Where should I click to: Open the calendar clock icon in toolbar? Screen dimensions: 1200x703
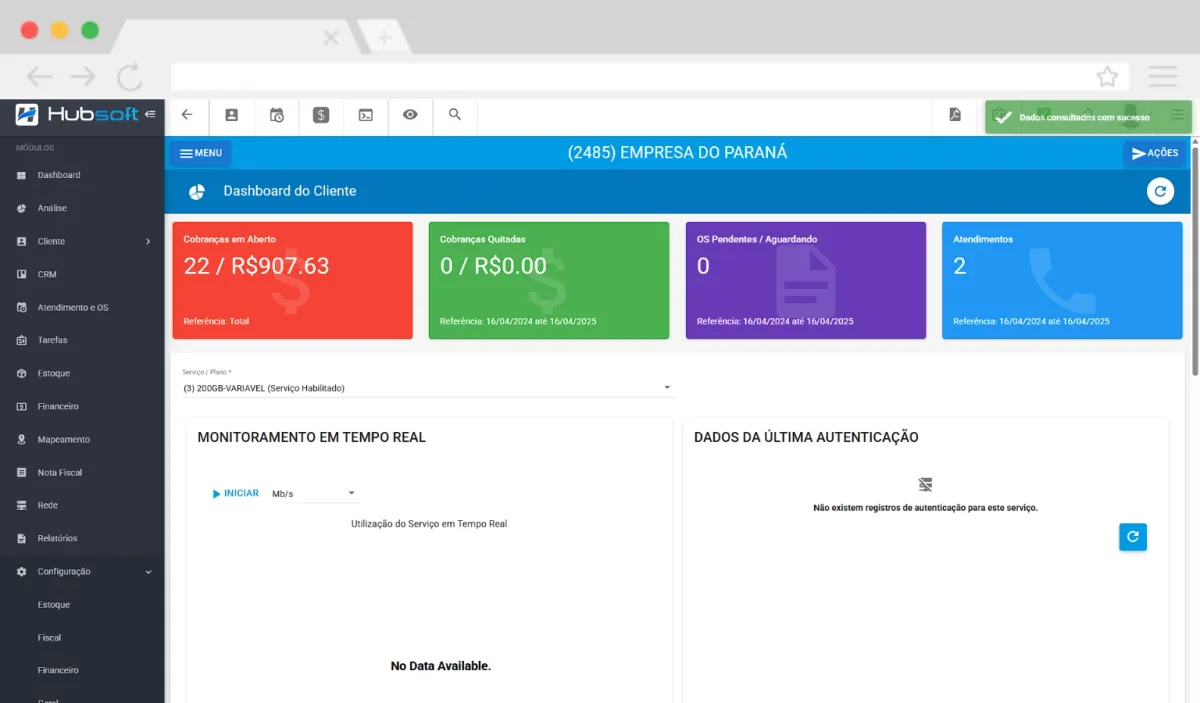coord(277,115)
